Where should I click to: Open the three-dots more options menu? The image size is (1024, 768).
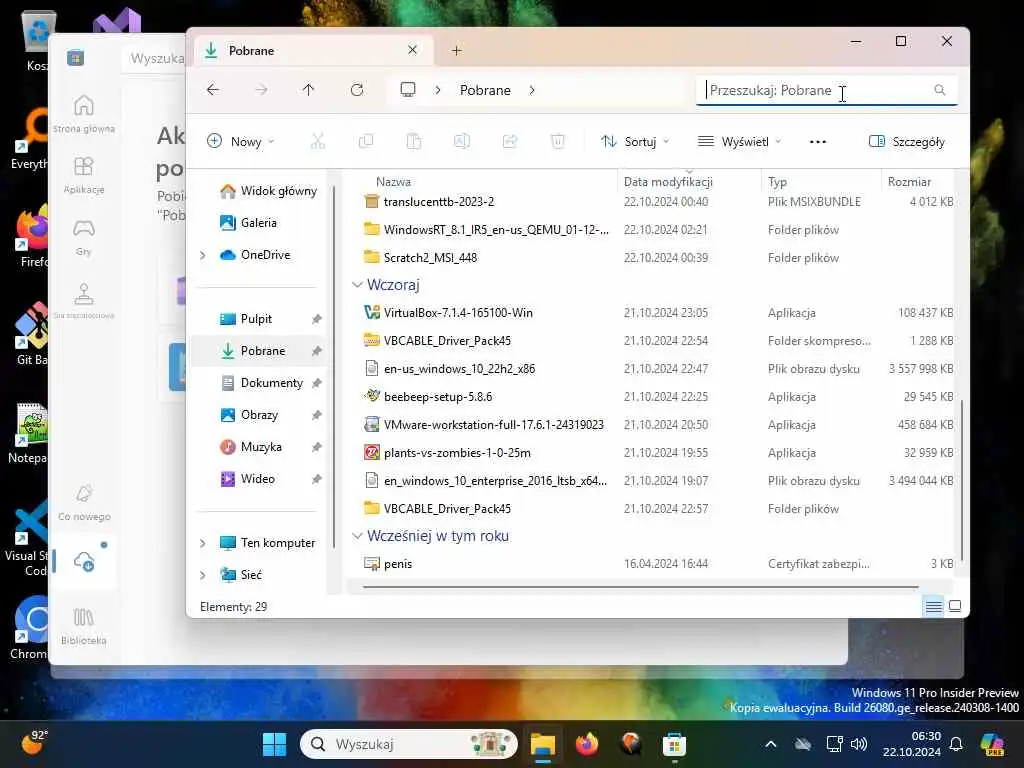point(818,142)
